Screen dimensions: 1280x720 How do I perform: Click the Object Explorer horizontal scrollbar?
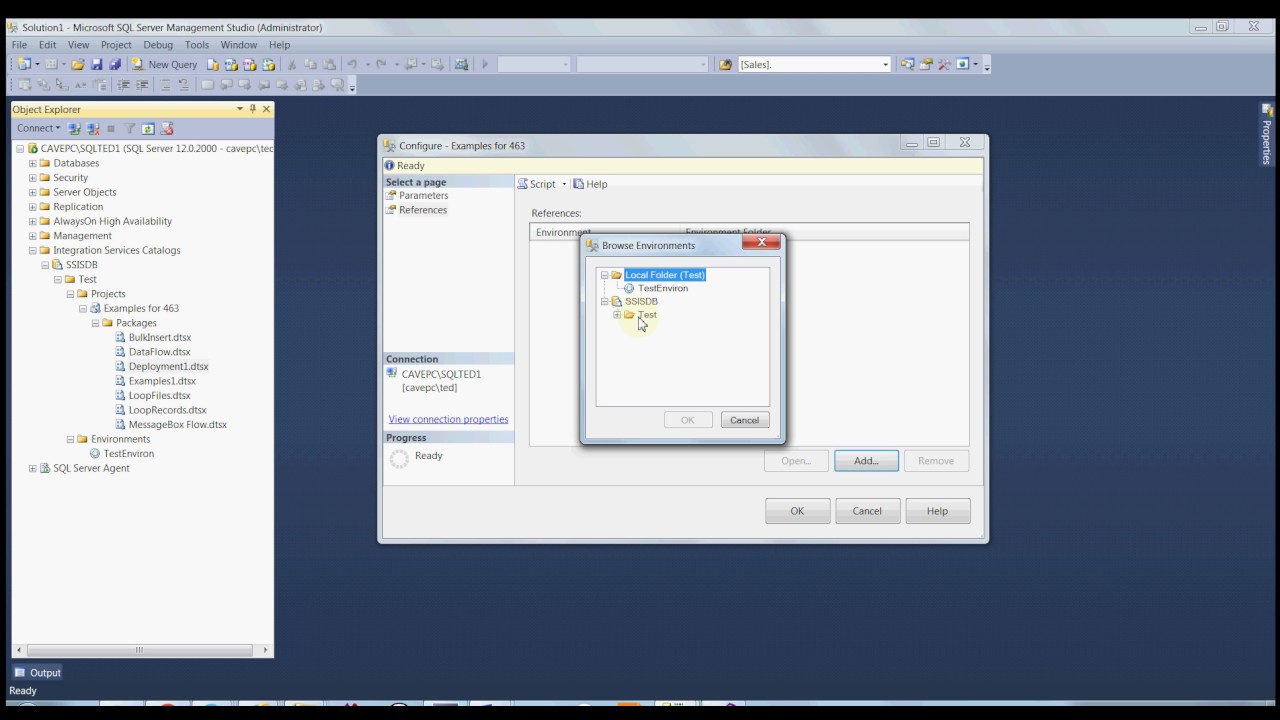[139, 650]
